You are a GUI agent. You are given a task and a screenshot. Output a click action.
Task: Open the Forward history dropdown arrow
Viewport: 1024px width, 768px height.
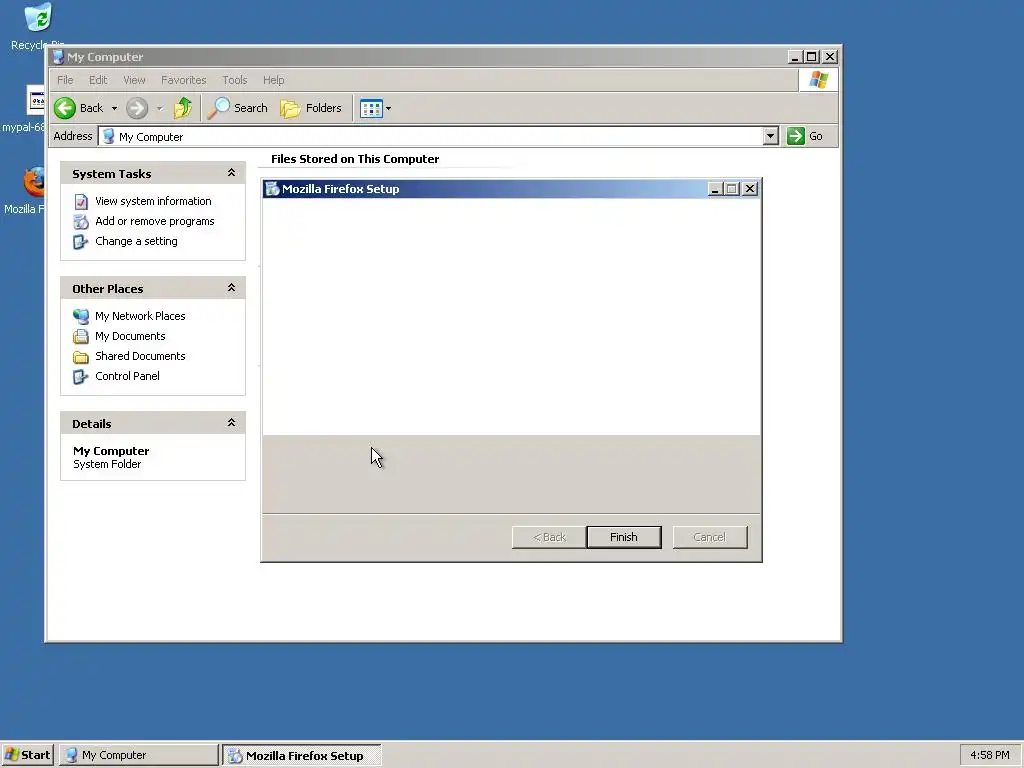click(159, 108)
